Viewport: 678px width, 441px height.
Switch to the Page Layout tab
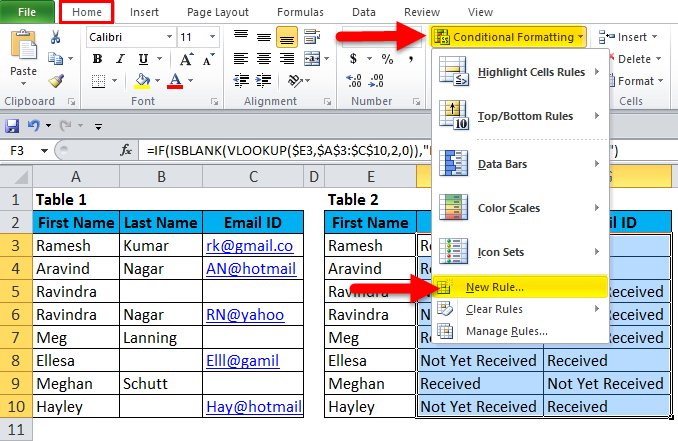point(217,12)
